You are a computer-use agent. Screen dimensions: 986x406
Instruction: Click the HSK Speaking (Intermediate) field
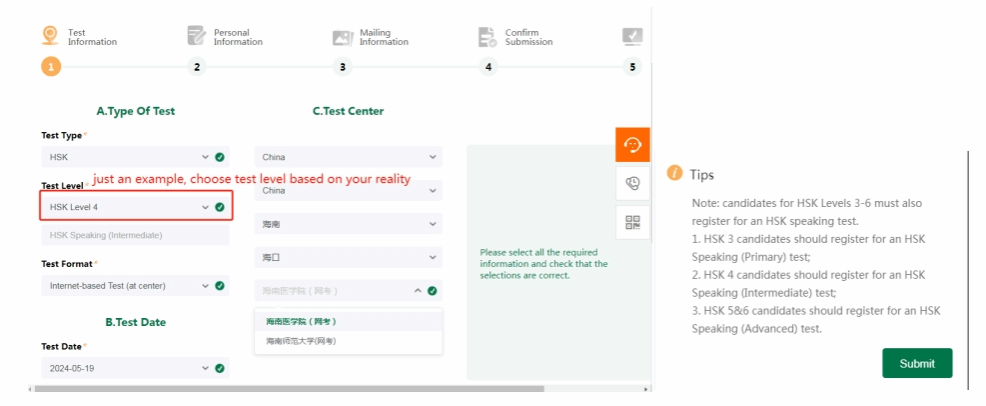click(x=134, y=235)
